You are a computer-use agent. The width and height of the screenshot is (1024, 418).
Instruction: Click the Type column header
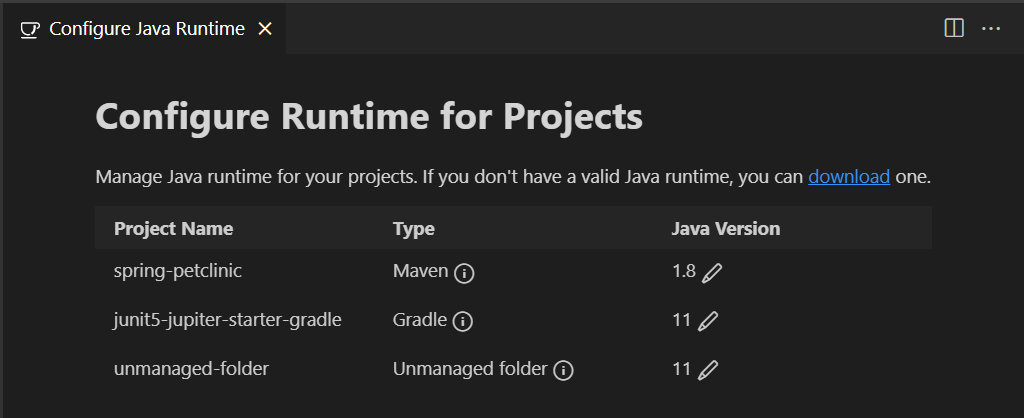click(414, 229)
